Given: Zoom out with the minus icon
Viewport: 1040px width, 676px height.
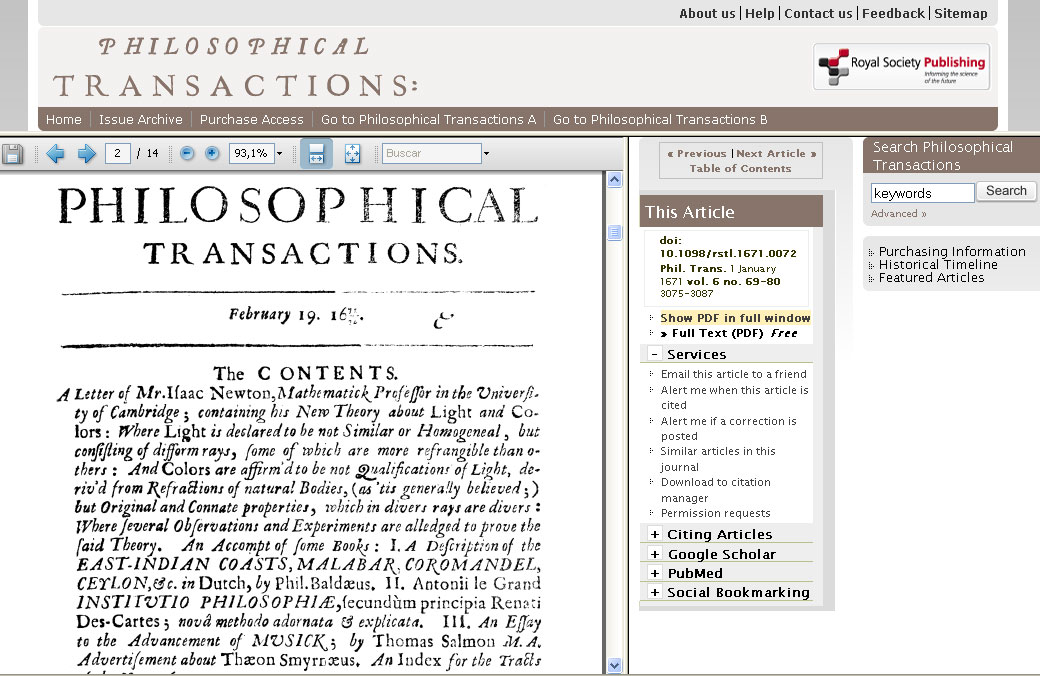Looking at the screenshot, I should pyautogui.click(x=186, y=154).
